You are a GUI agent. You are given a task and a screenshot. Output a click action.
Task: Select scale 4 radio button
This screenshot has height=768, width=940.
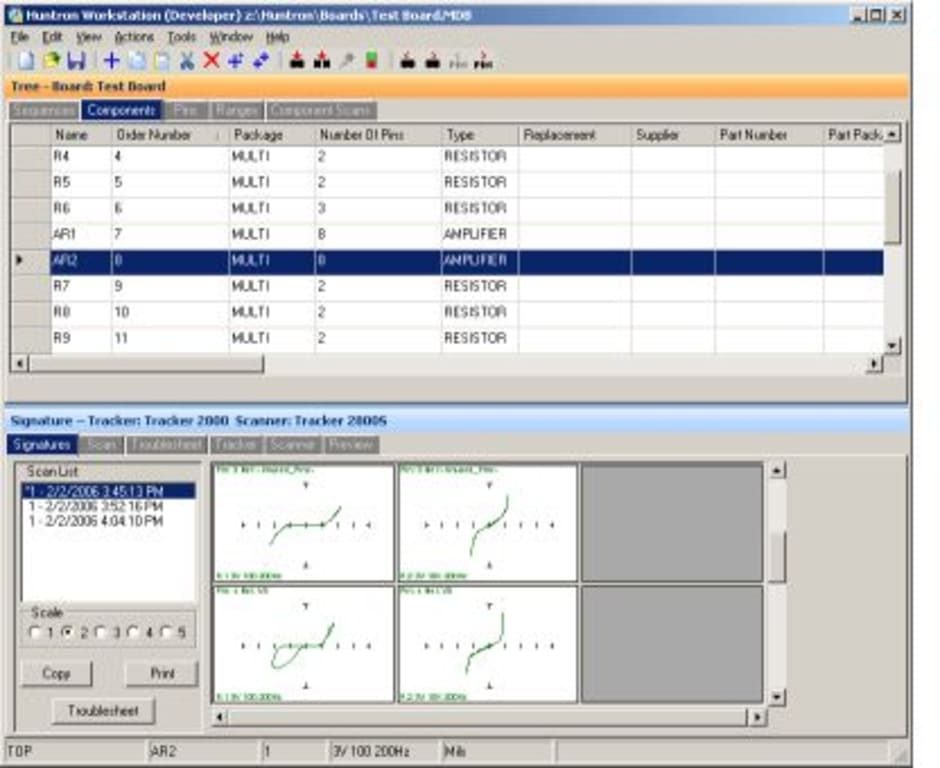[x=133, y=633]
